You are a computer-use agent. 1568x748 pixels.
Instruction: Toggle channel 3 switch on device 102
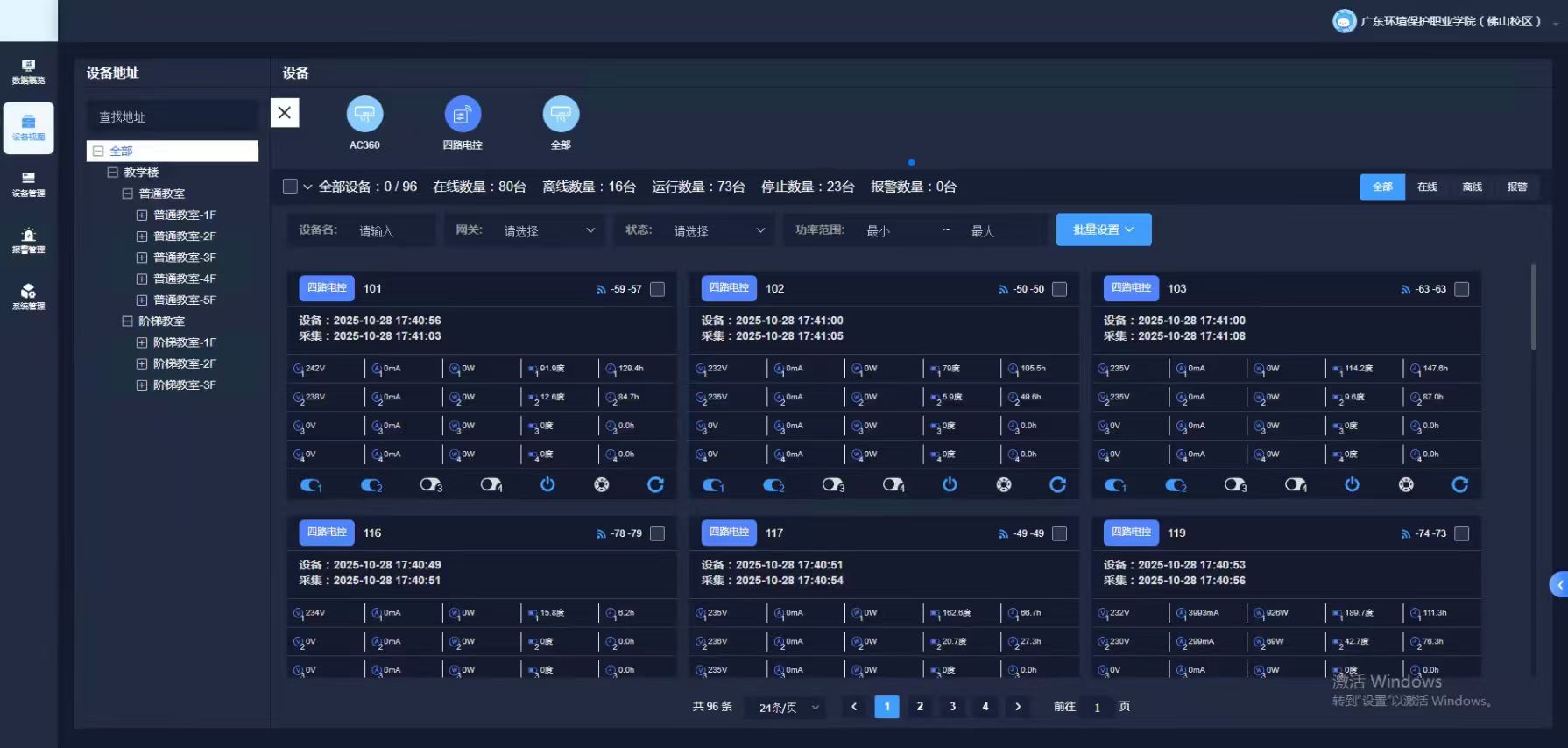coord(832,484)
